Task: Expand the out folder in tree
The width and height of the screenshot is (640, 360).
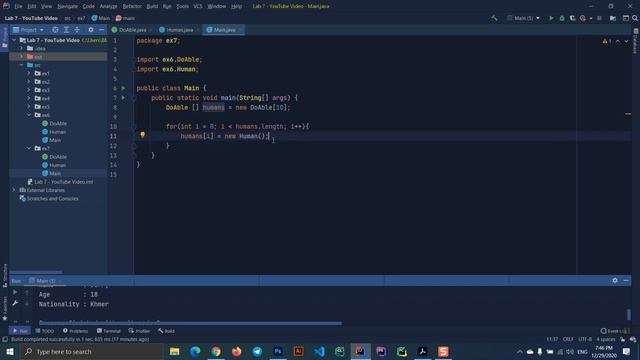Action: point(22,56)
